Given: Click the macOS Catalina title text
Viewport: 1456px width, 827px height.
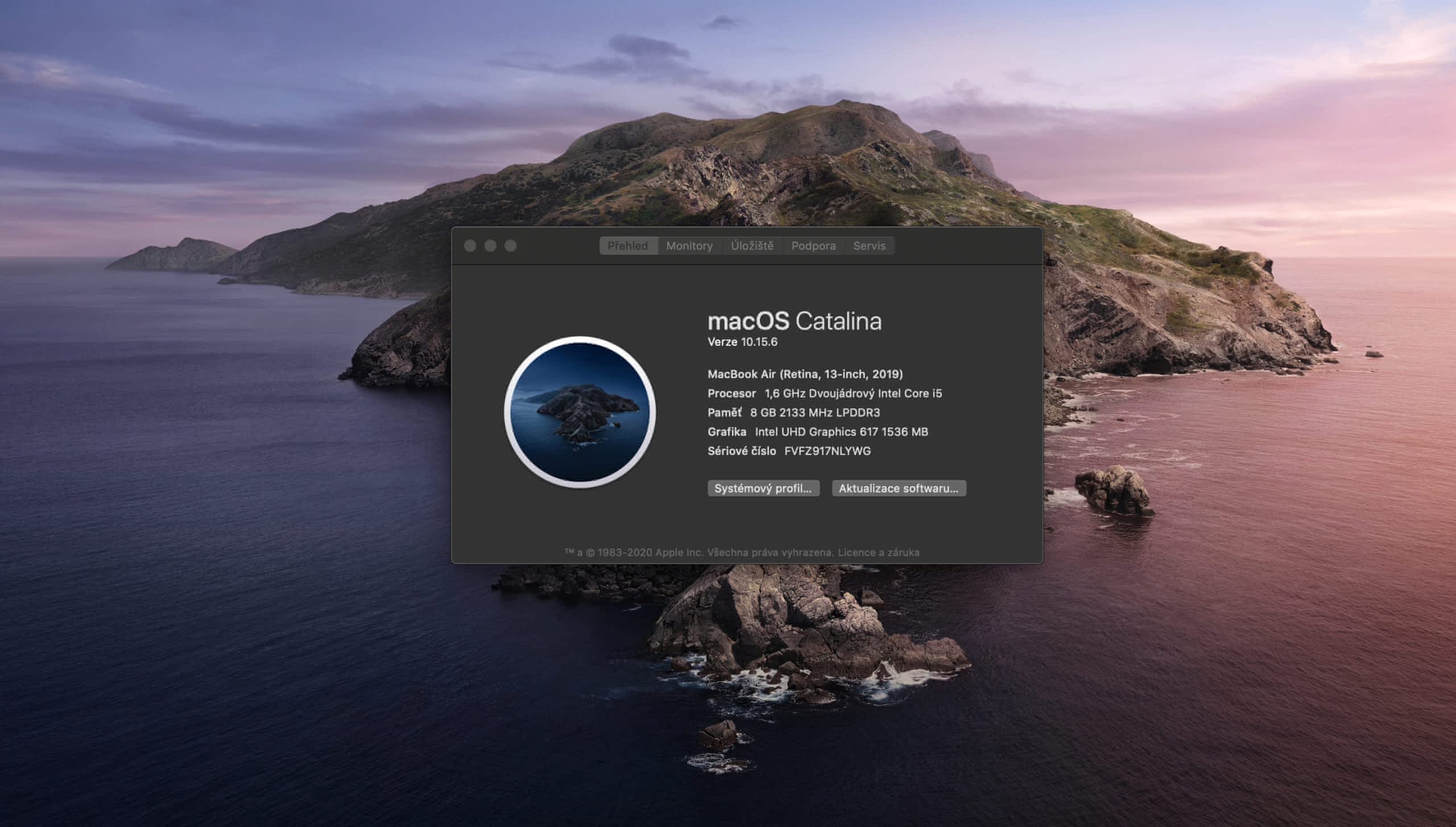Looking at the screenshot, I should pos(794,321).
